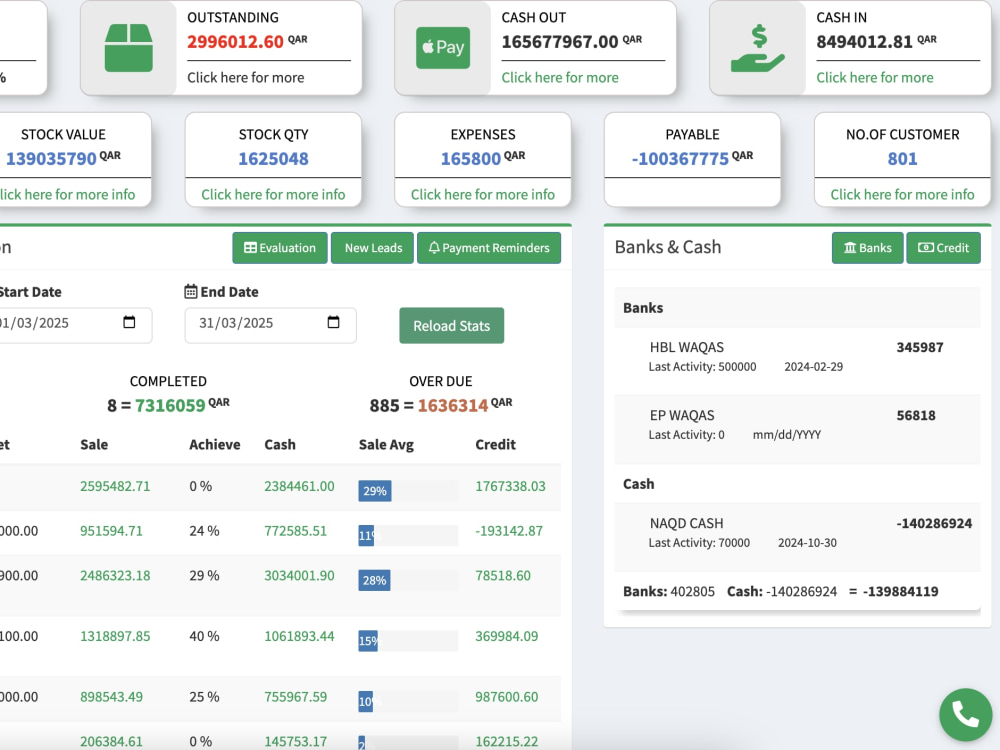
Task: Click cash value 3034001.90
Action: tap(299, 576)
